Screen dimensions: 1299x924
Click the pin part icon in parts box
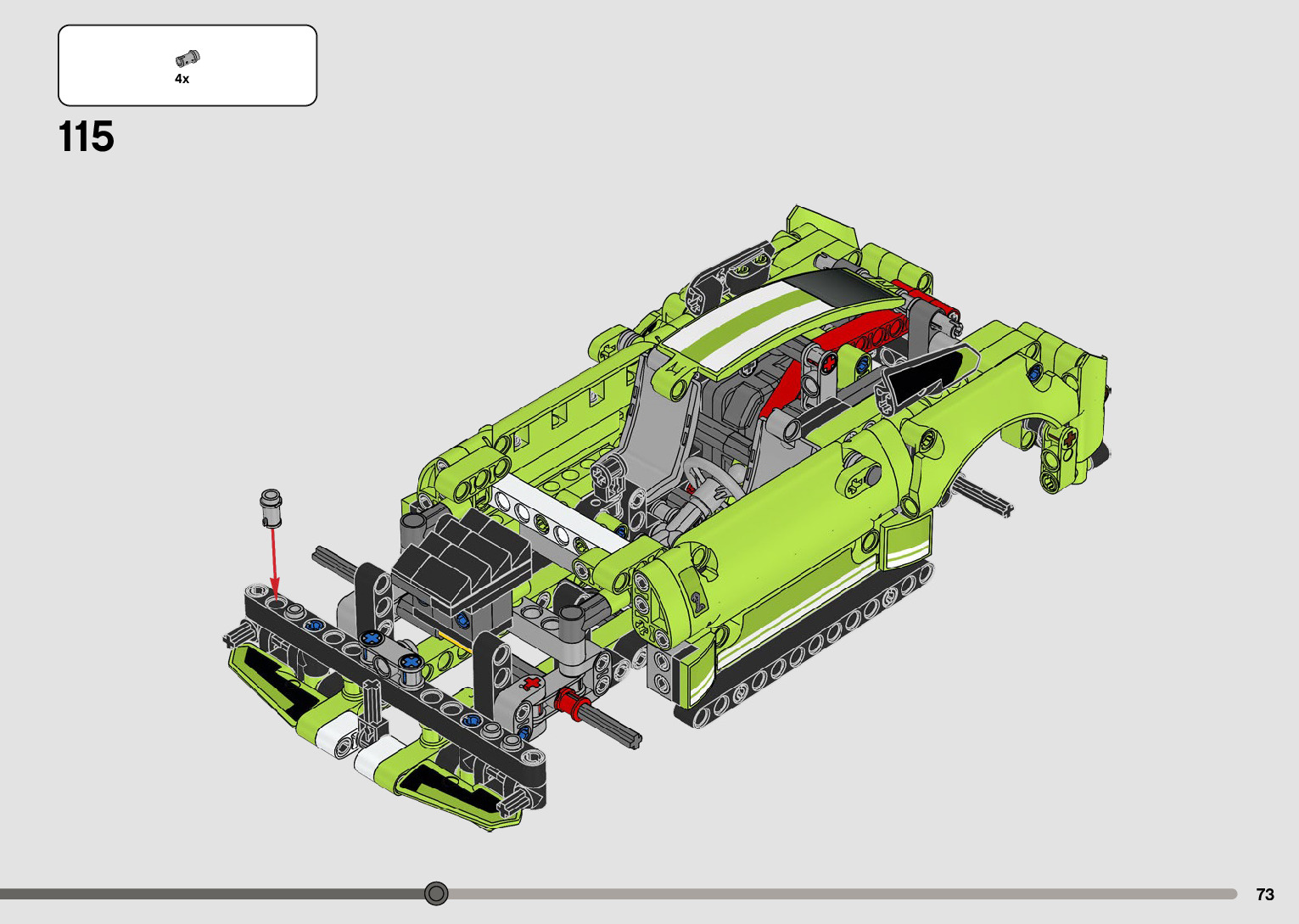(x=187, y=59)
